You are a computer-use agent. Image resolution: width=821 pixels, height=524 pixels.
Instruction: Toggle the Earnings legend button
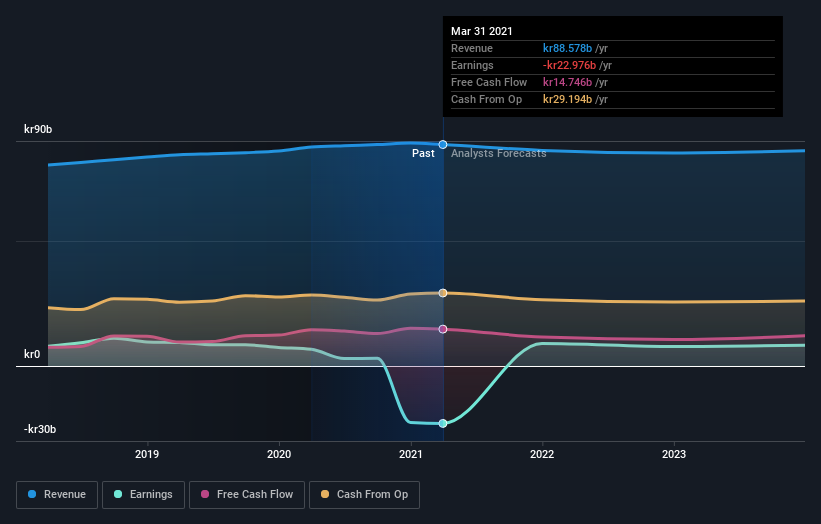coord(143,495)
